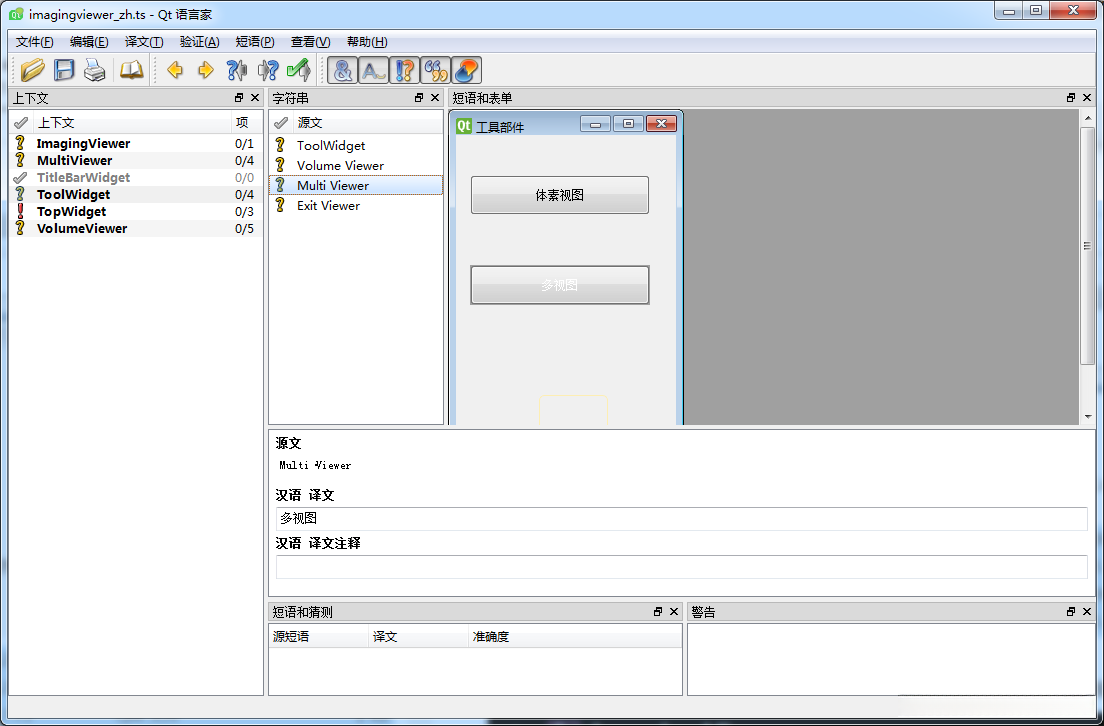
Task: Float the 短语和猜测 panel
Action: [x=658, y=612]
